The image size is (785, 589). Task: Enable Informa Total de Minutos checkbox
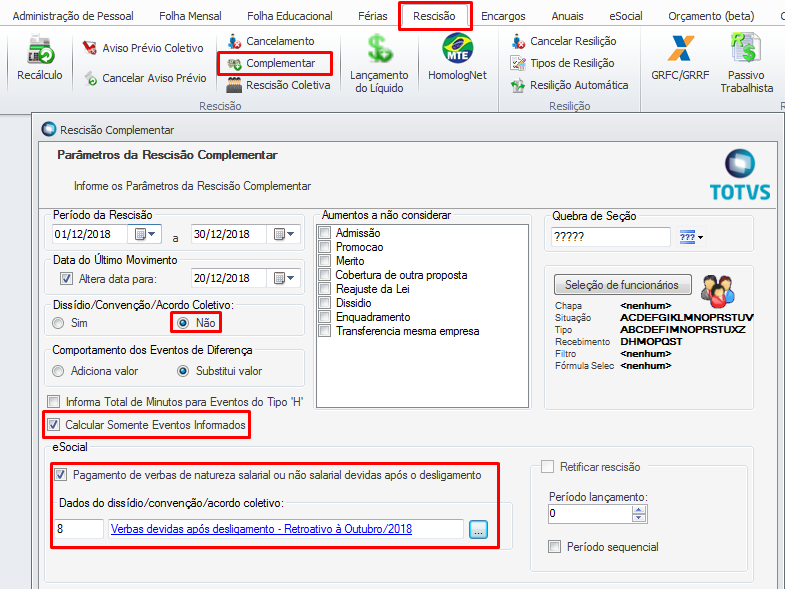tap(54, 402)
